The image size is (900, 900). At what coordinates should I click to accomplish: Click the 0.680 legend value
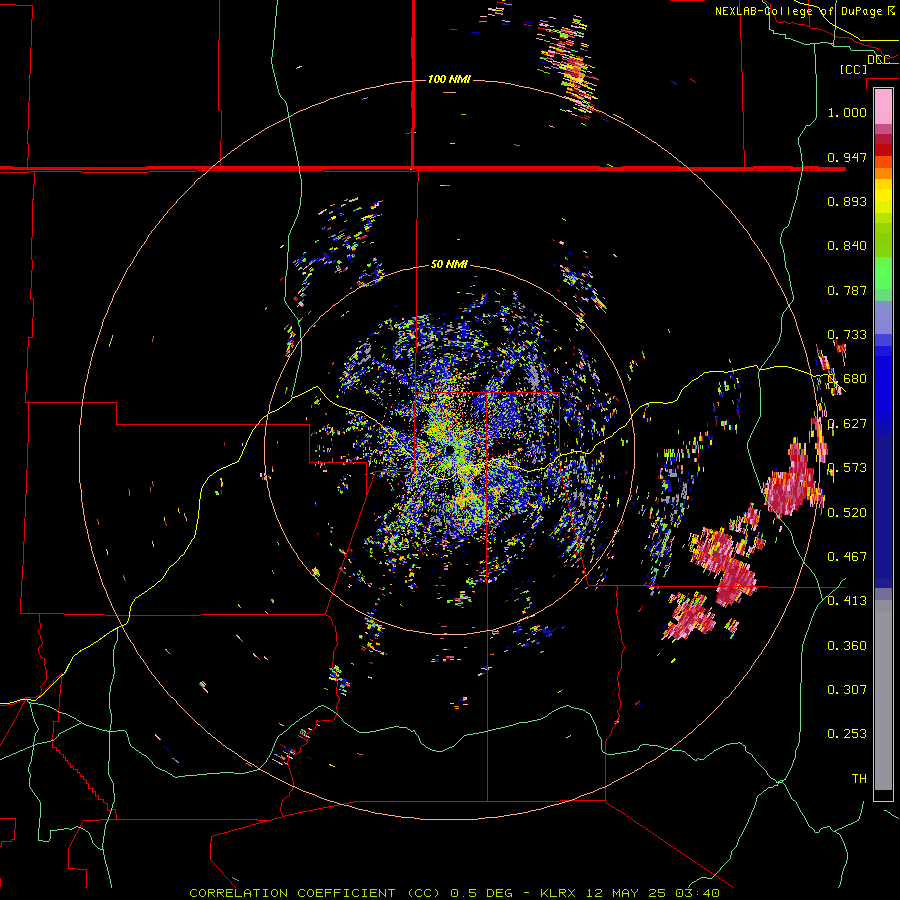[847, 379]
